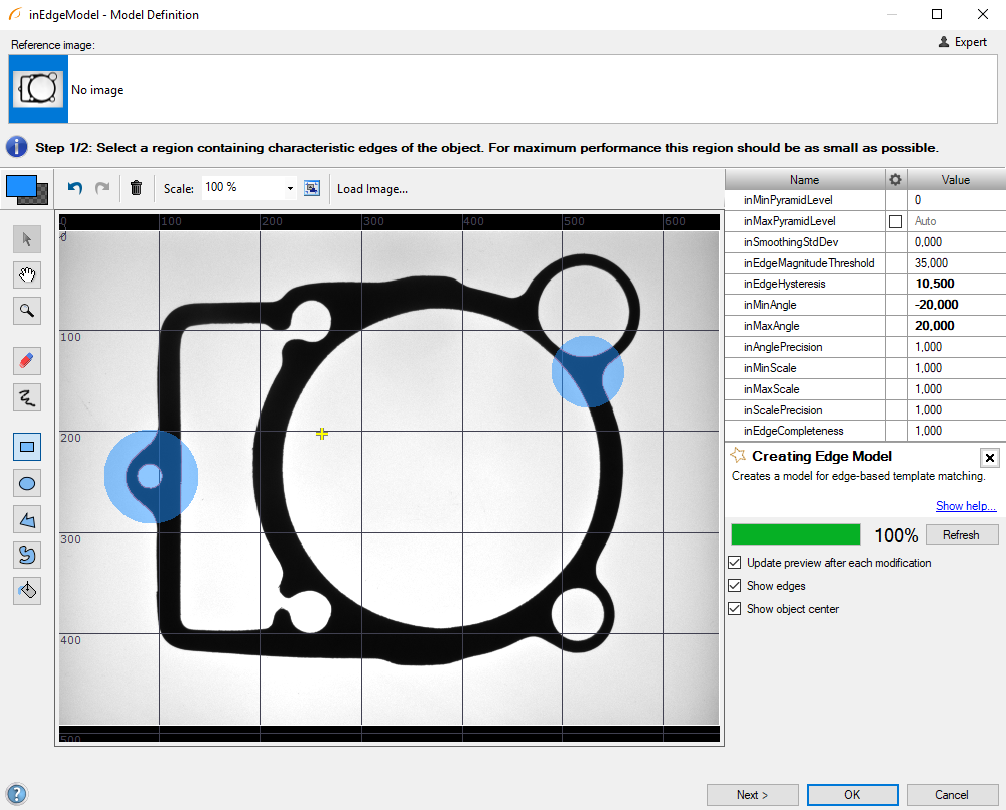
Task: Enable Auto for inMaxPyramidLevel
Action: coord(895,221)
